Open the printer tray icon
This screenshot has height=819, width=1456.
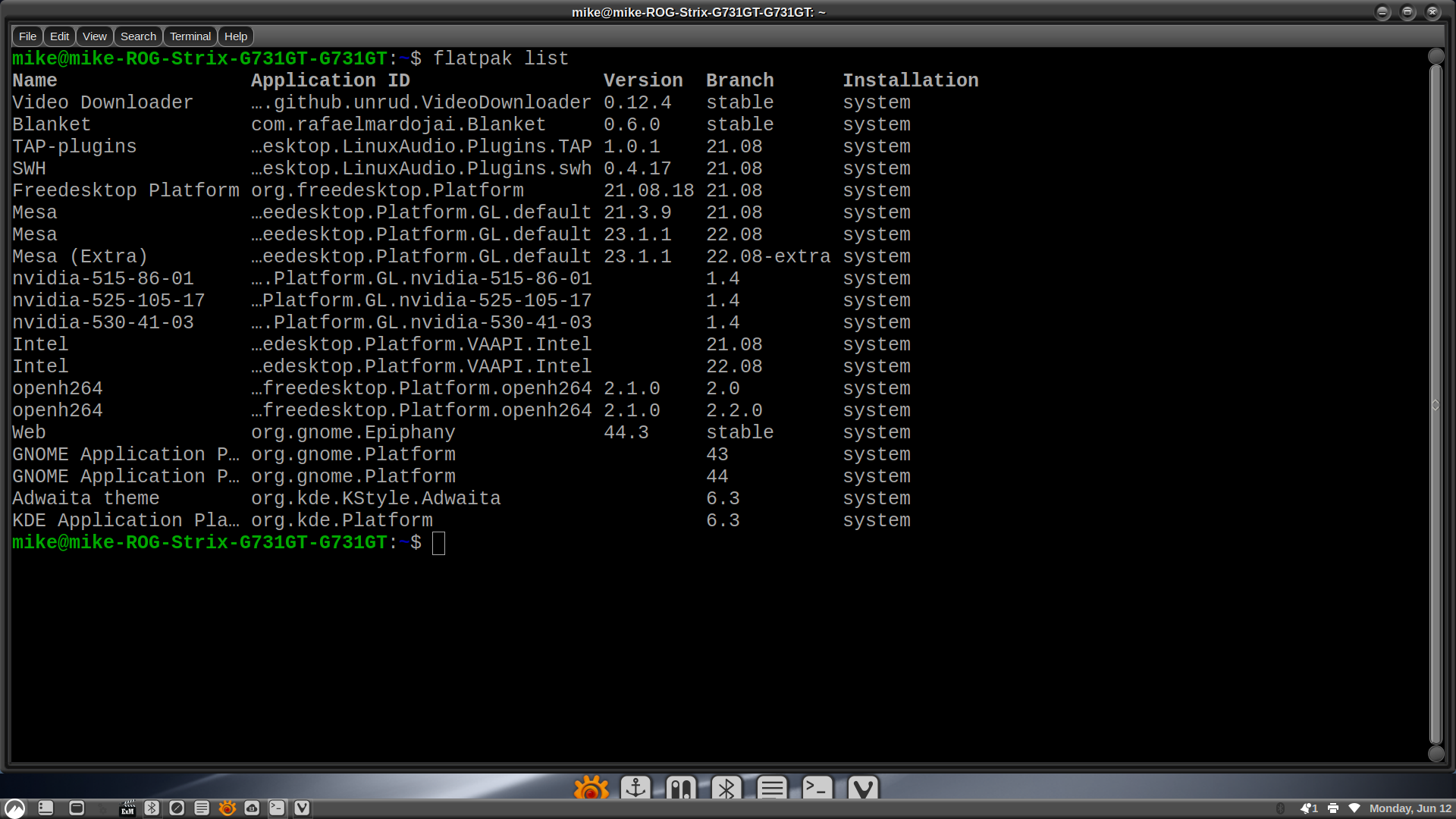(1333, 808)
